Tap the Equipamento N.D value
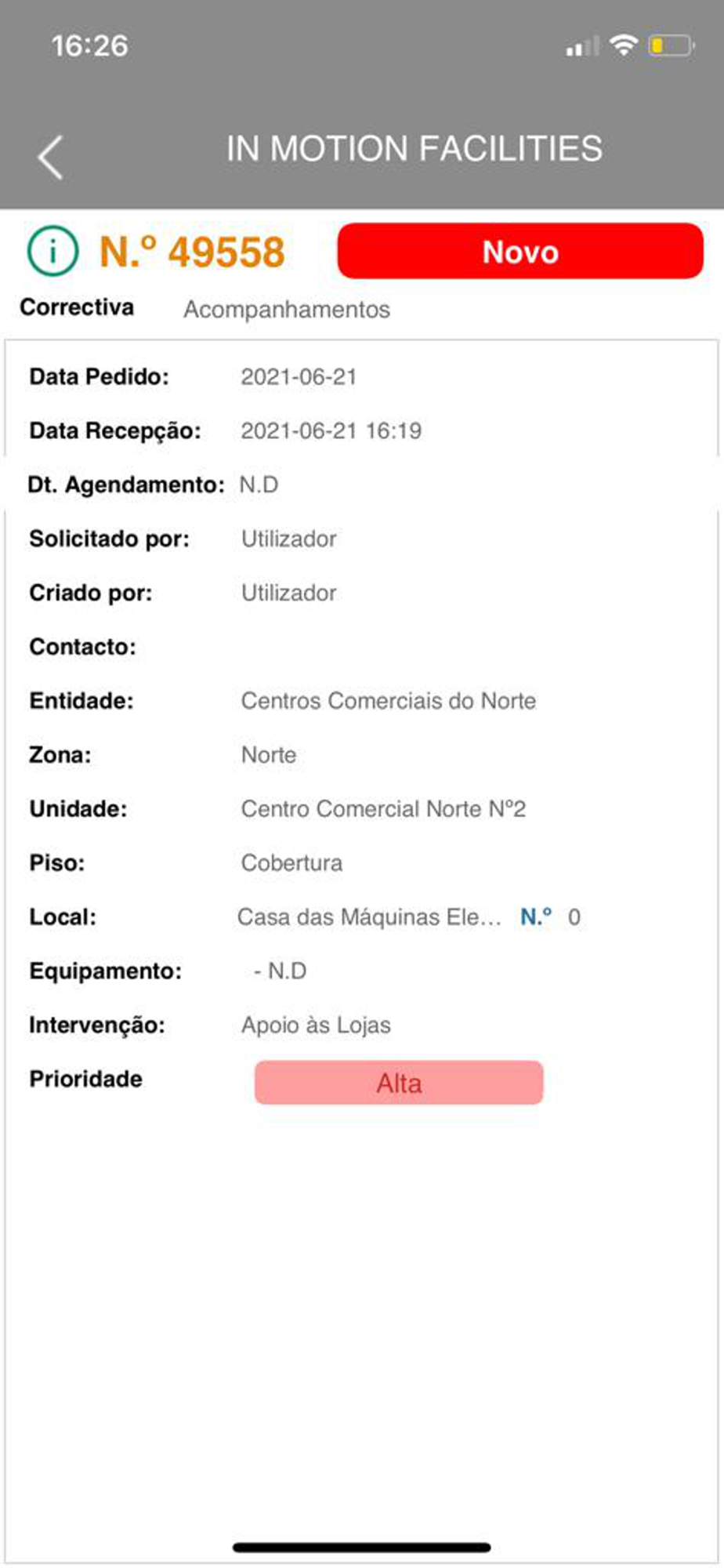724x1568 pixels. click(x=281, y=971)
